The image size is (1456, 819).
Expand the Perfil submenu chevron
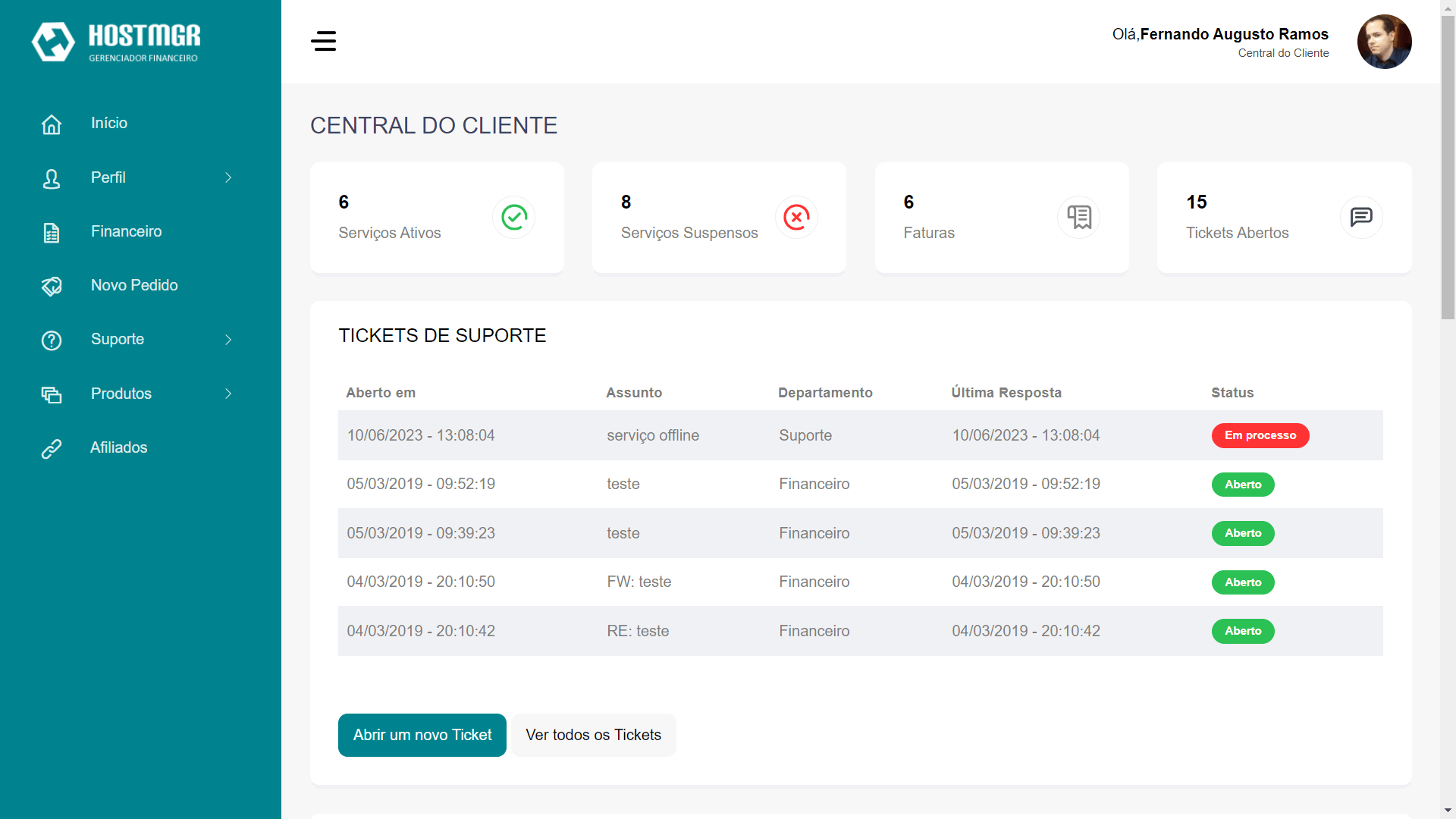coord(228,177)
